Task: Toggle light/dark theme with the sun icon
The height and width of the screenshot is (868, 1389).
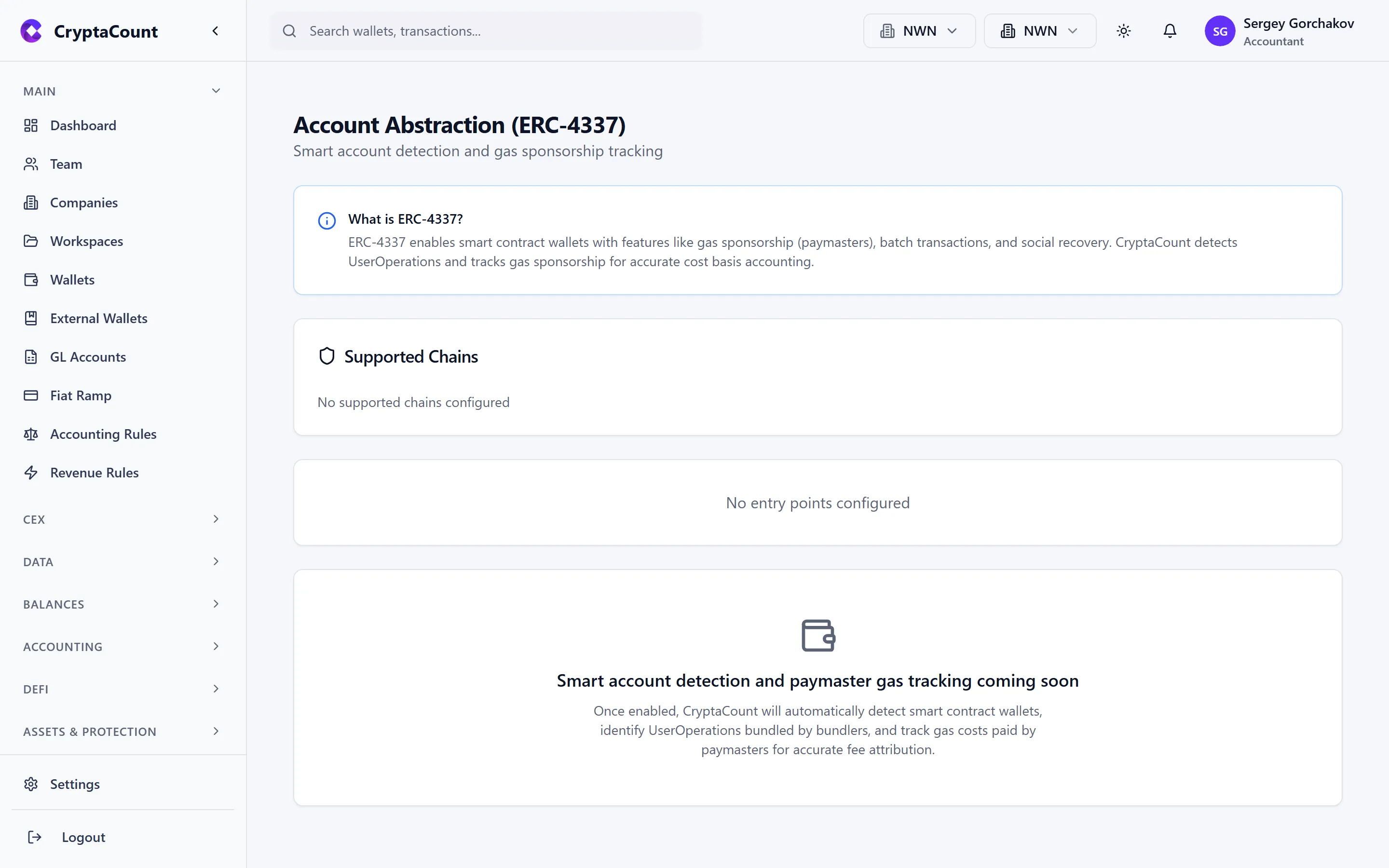Action: click(x=1123, y=31)
